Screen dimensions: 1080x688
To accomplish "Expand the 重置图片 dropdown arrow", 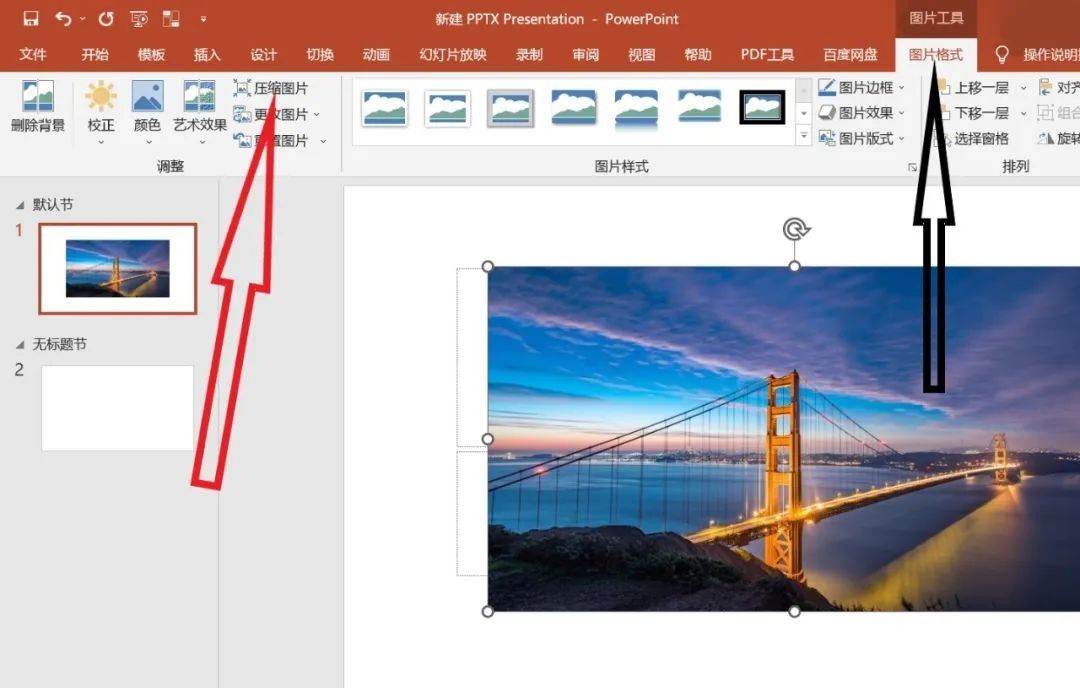I will 322,140.
